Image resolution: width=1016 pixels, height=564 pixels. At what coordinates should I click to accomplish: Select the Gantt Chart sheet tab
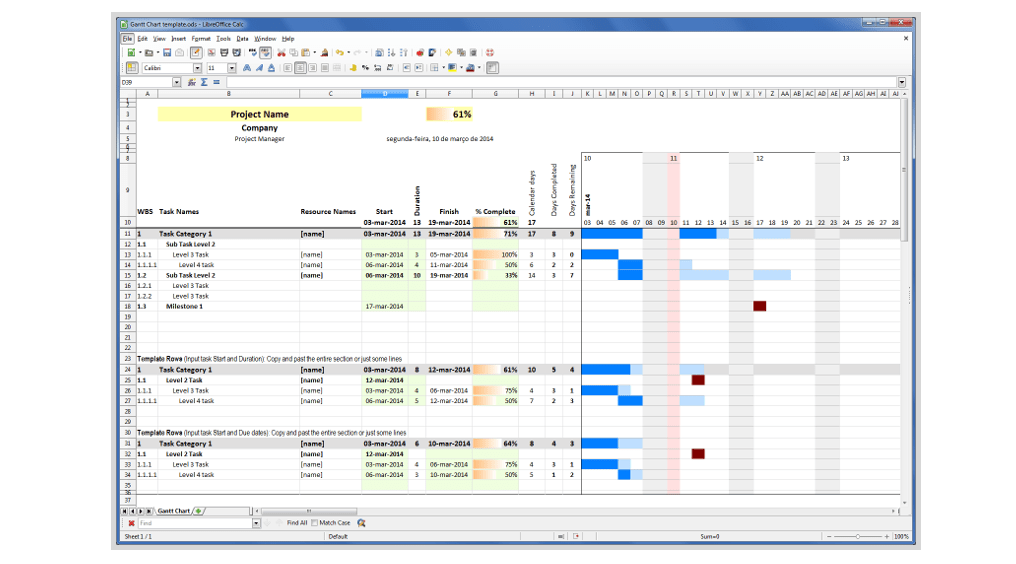(x=173, y=510)
